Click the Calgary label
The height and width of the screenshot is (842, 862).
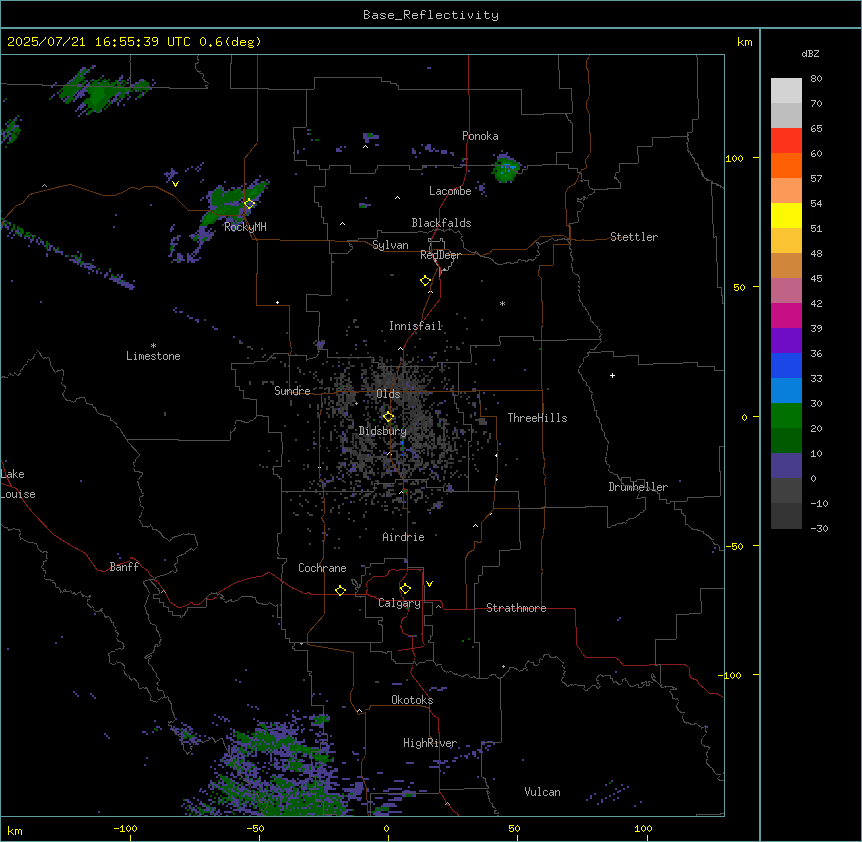[x=400, y=603]
